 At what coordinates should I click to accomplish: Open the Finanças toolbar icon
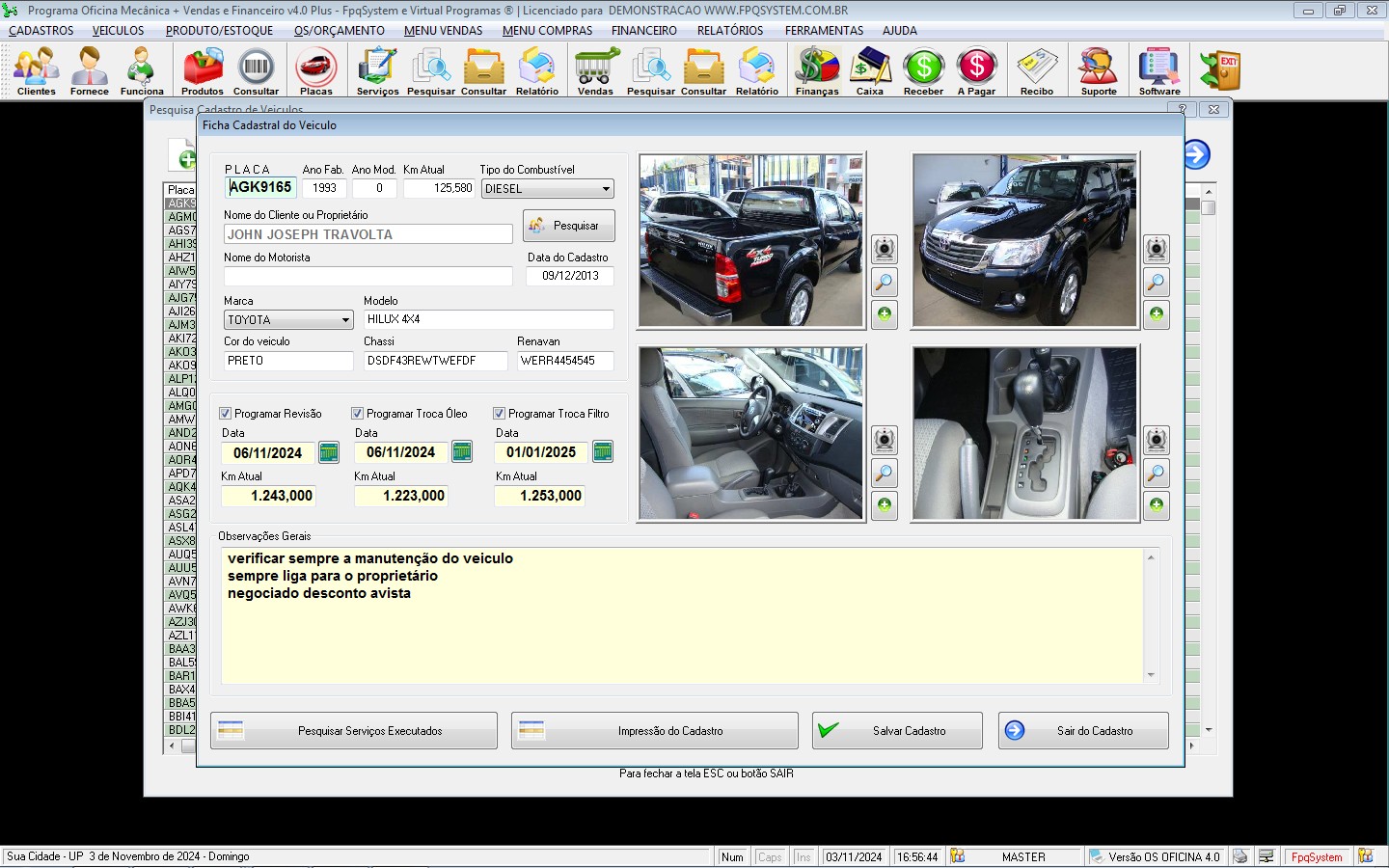pyautogui.click(x=817, y=71)
